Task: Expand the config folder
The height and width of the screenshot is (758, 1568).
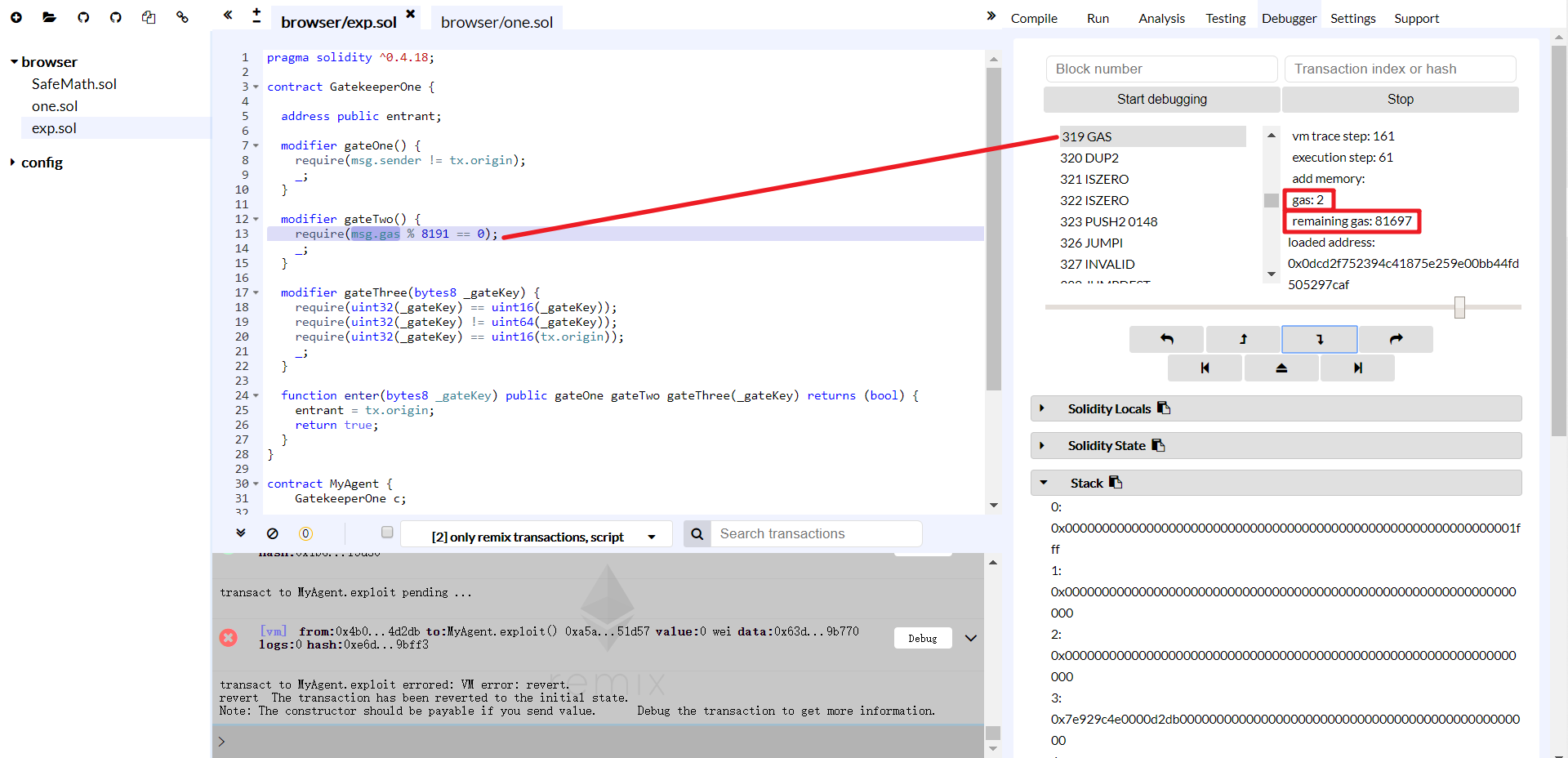Action: click(13, 162)
